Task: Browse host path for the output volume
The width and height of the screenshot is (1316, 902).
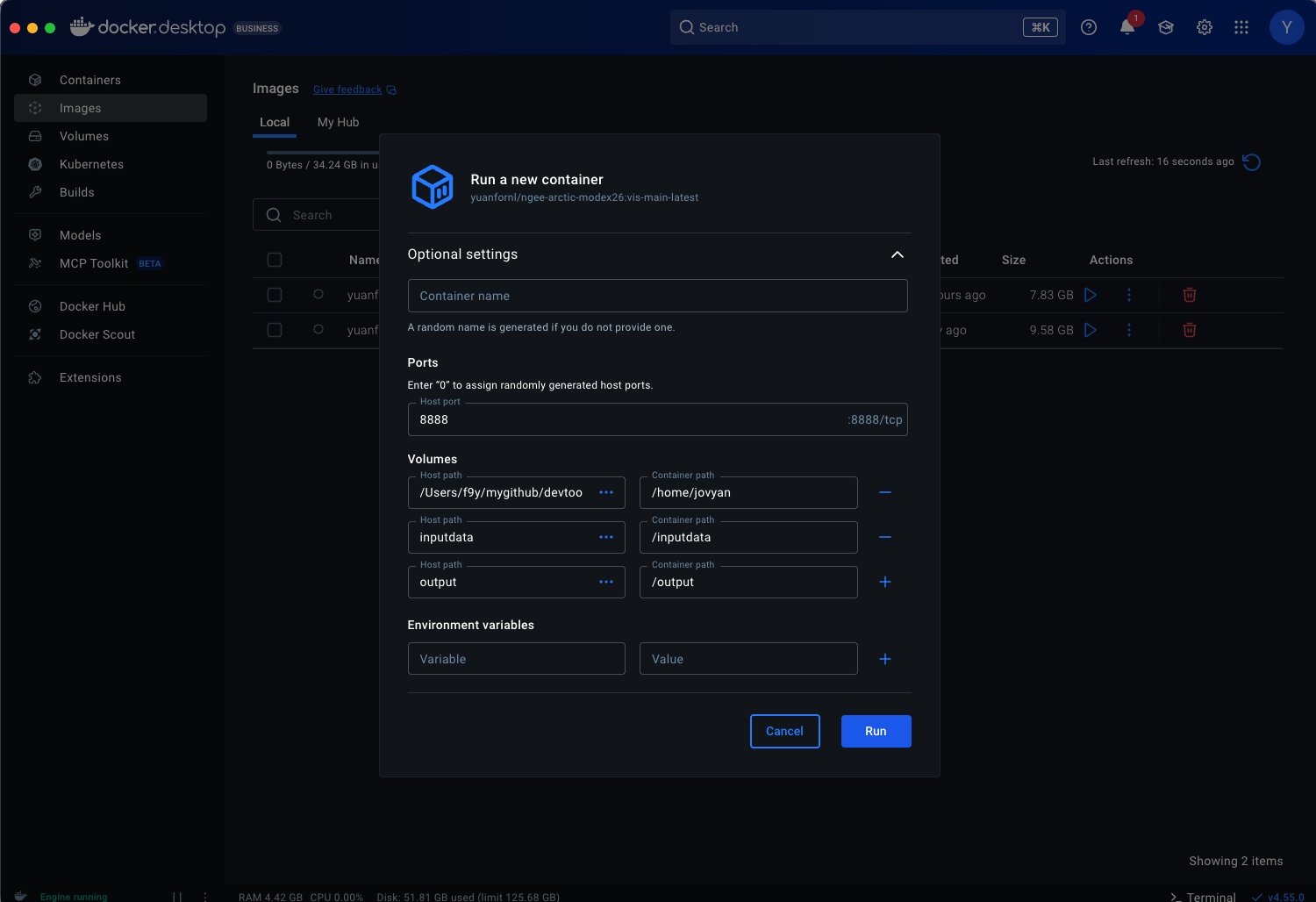Action: (605, 582)
